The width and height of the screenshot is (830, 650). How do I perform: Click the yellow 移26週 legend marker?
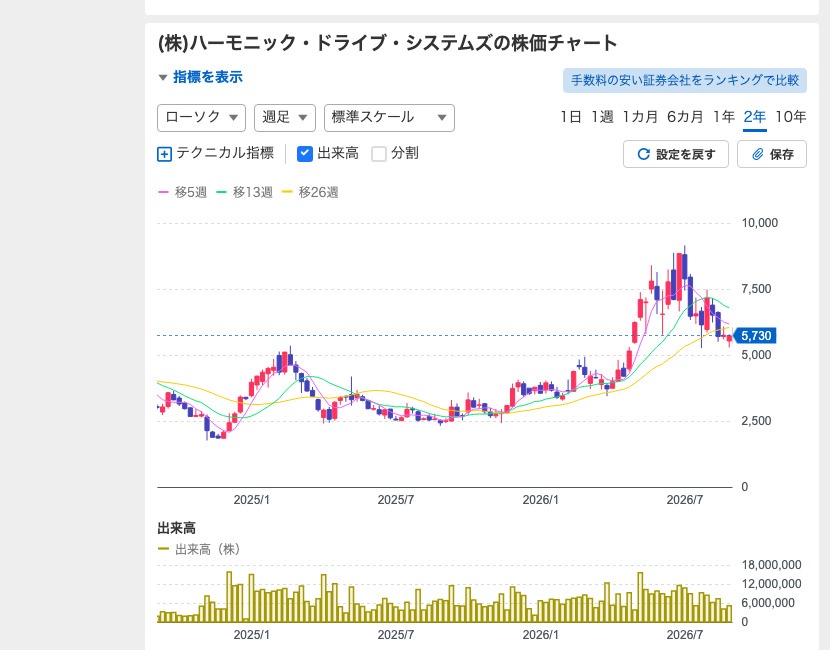point(287,192)
